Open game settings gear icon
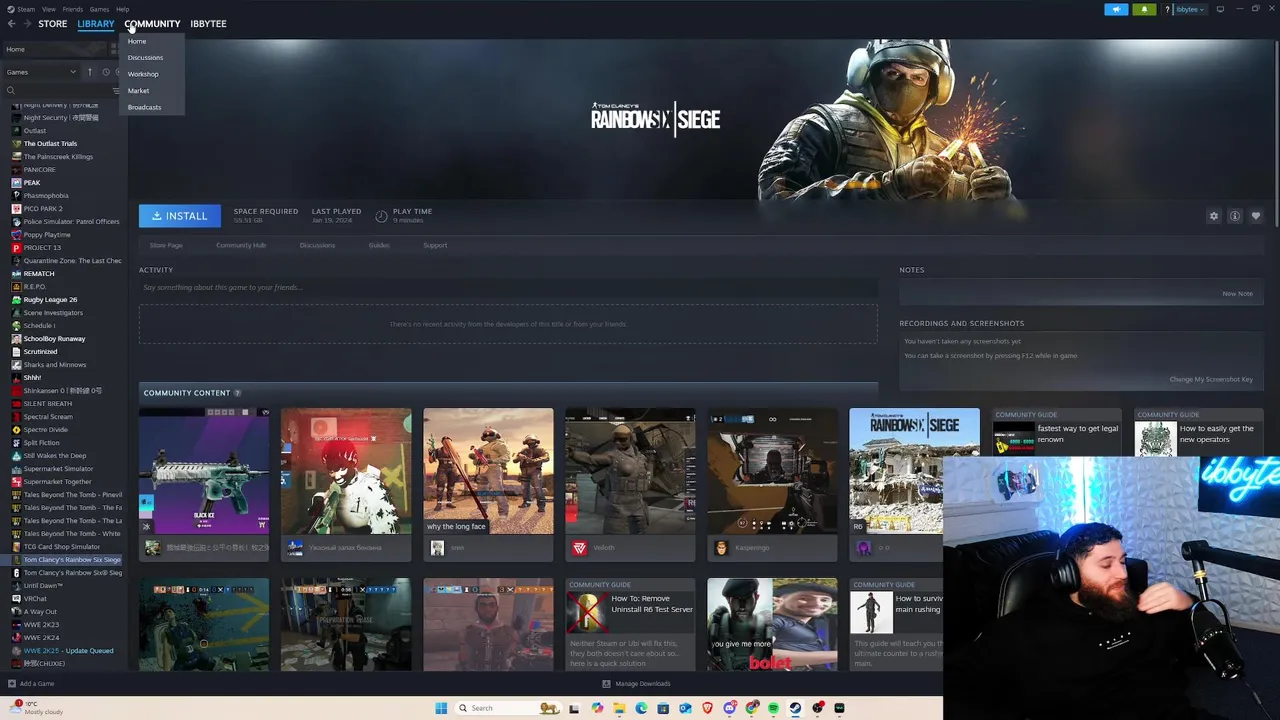The height and width of the screenshot is (720, 1280). pos(1214,216)
